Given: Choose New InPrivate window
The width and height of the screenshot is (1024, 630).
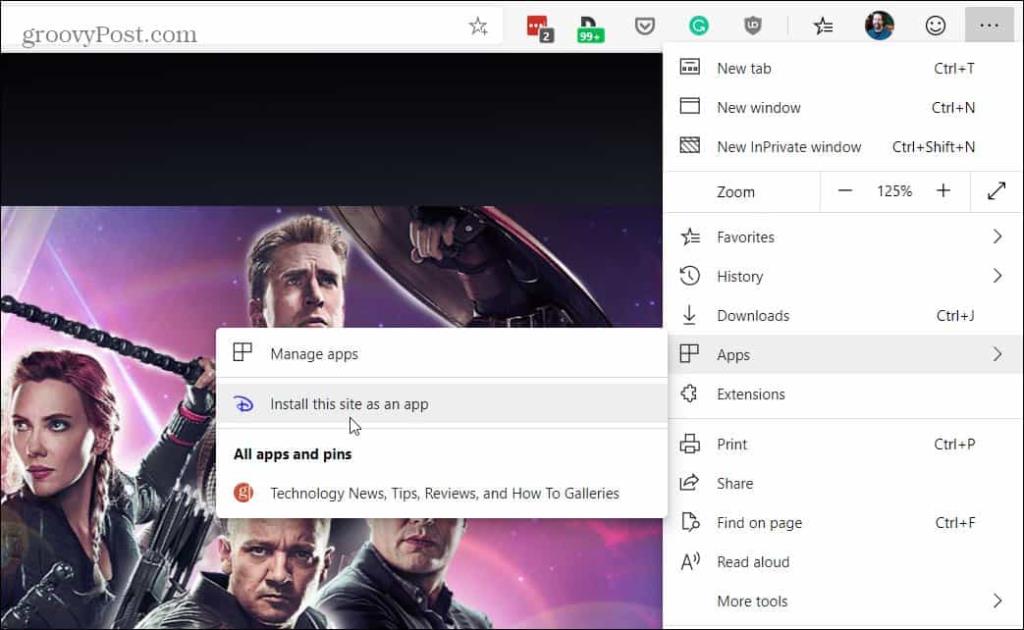Looking at the screenshot, I should coord(843,146).
